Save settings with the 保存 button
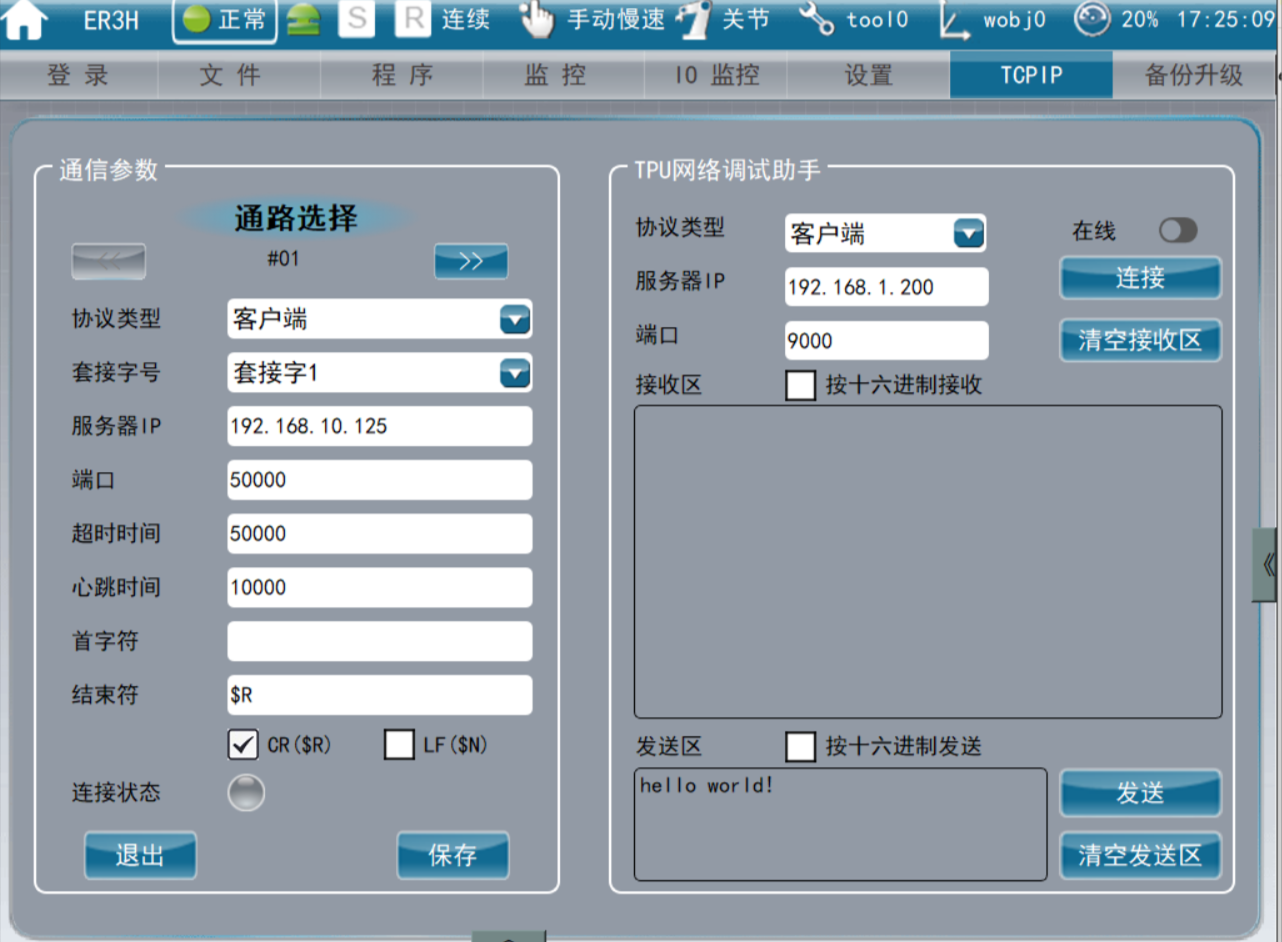The height and width of the screenshot is (942, 1282). [x=453, y=855]
